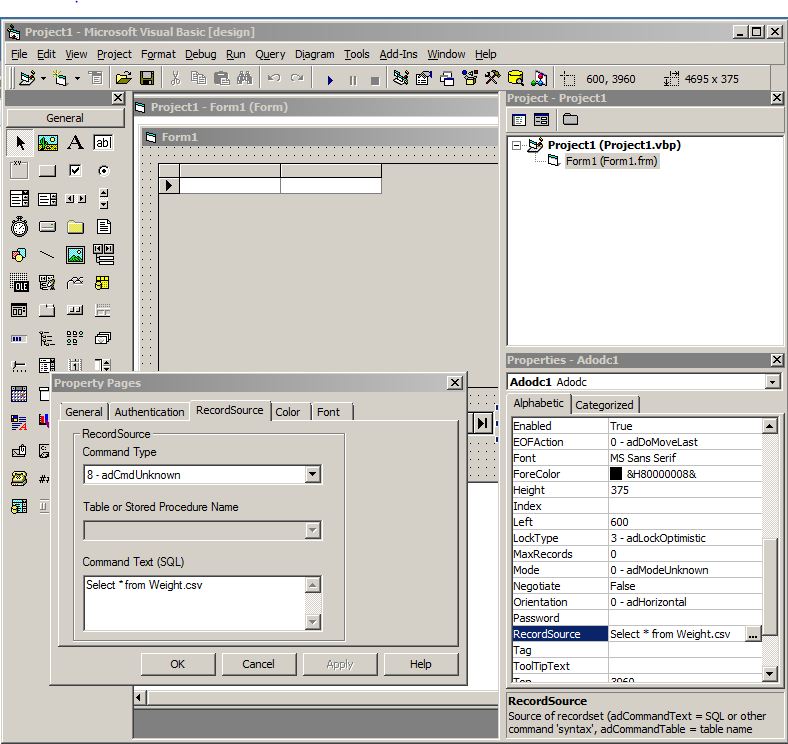This screenshot has height=744, width=788.
Task: Close the Property Pages dialog
Action: (455, 383)
